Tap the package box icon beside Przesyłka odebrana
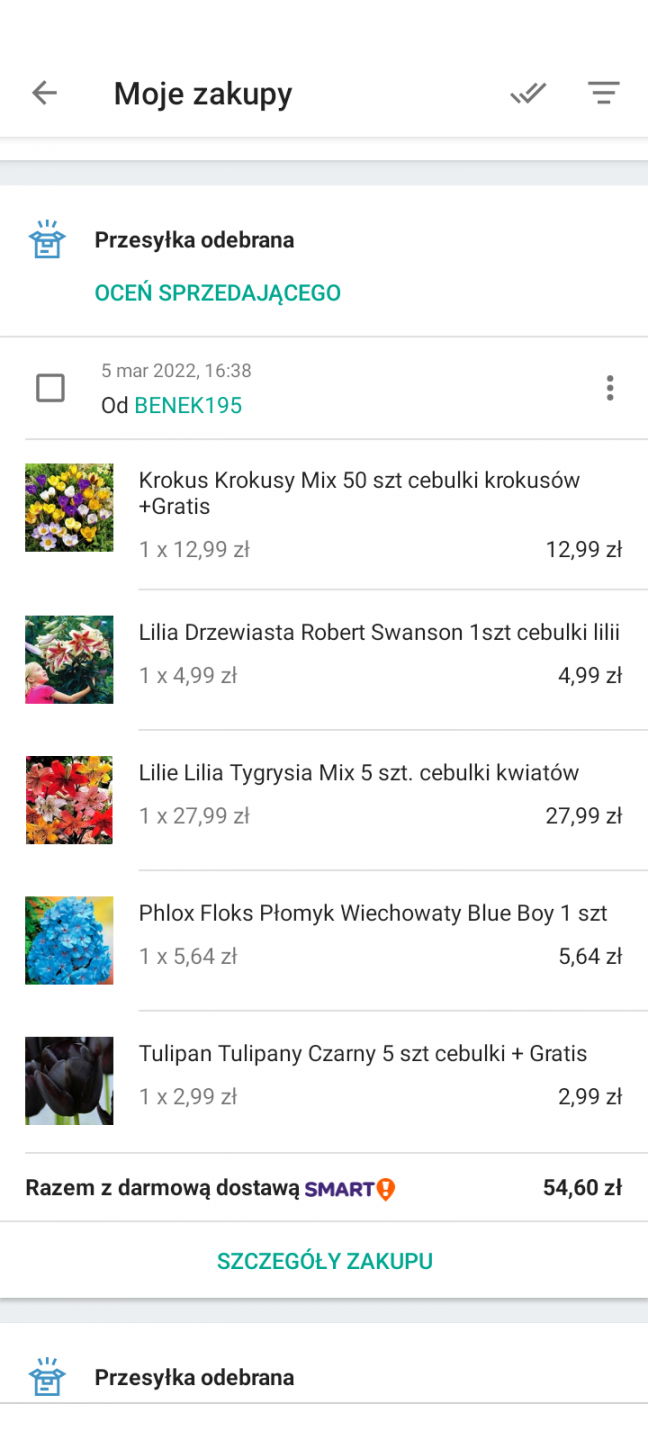The width and height of the screenshot is (648, 1440). click(x=47, y=241)
